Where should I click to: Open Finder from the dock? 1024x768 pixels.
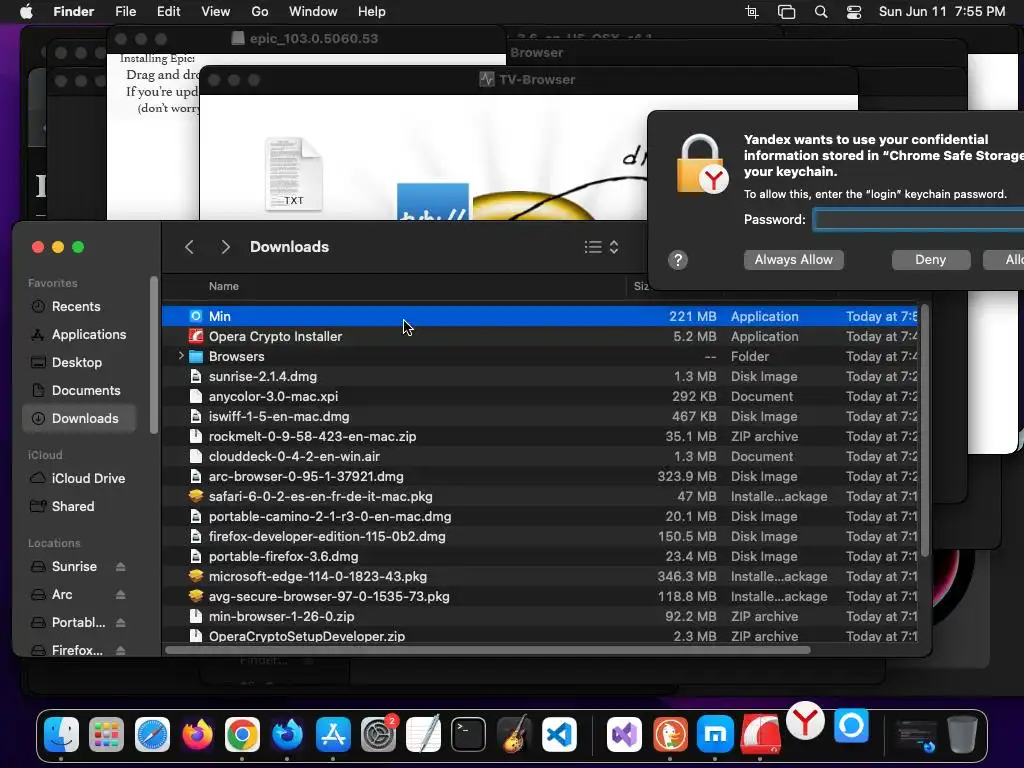pyautogui.click(x=61, y=735)
